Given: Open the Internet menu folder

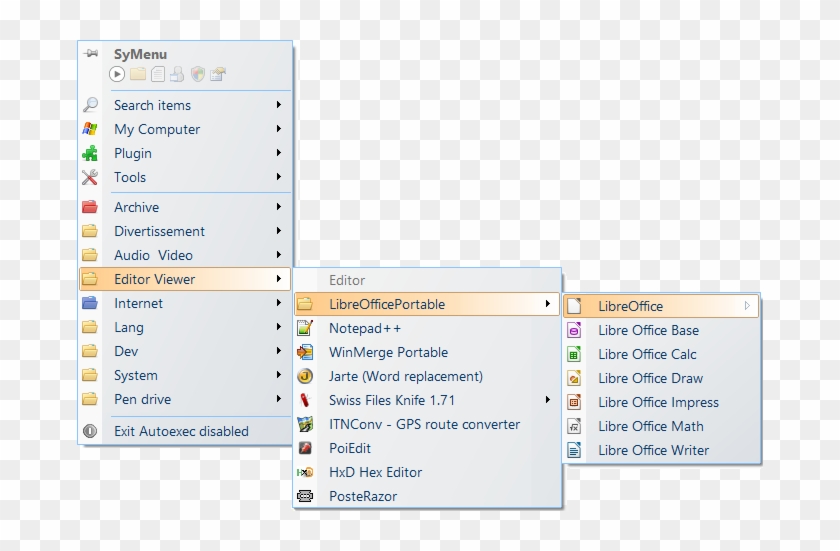Looking at the screenshot, I should (138, 303).
